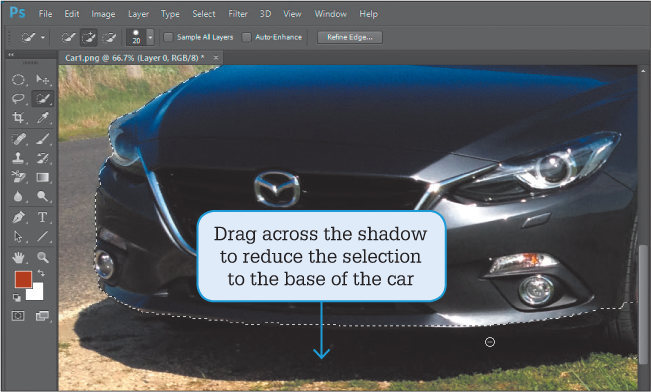Choose Add to selection mode

pyautogui.click(x=88, y=38)
